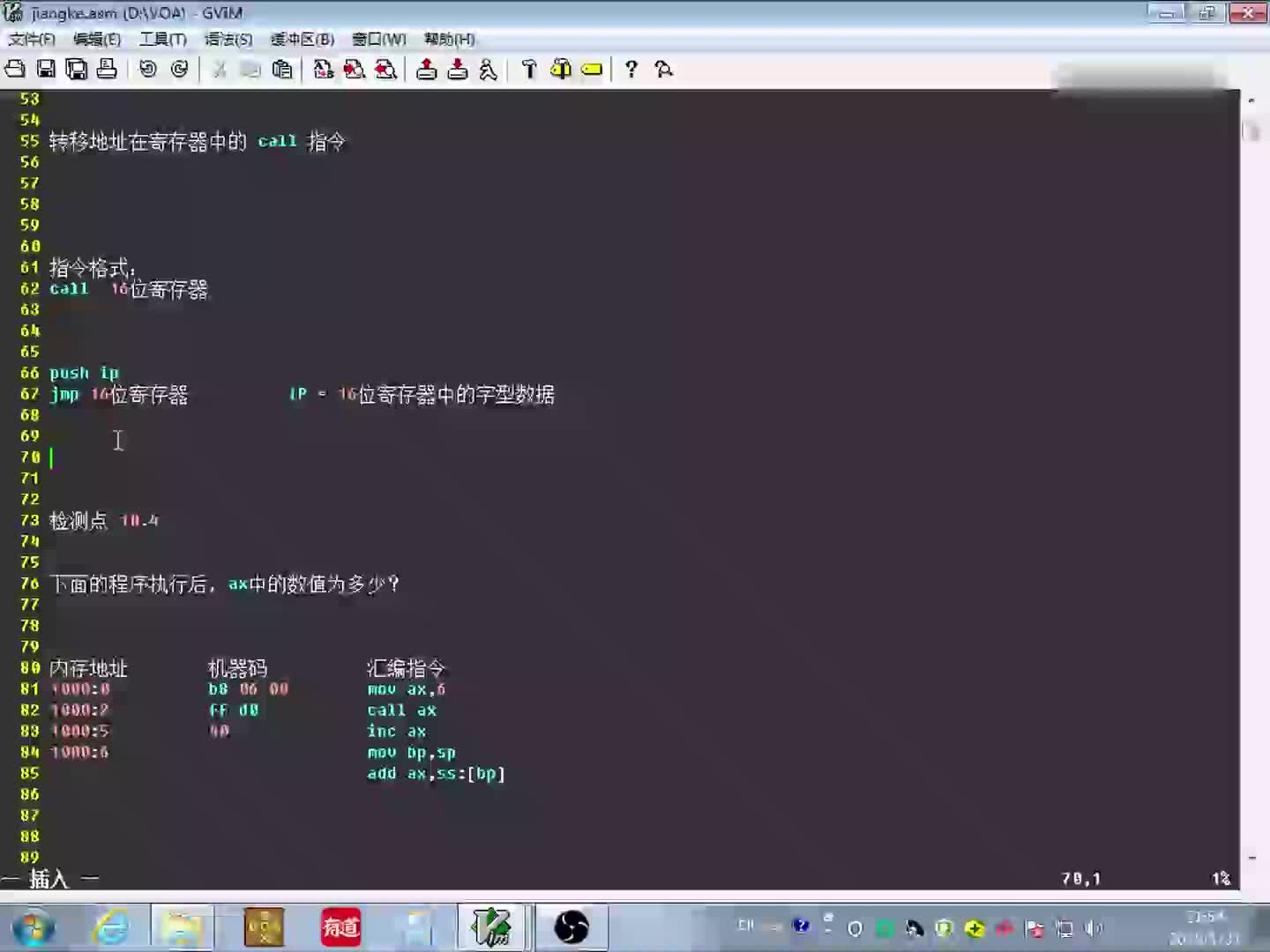The image size is (1270, 952).
Task: Click the Make hammer icon
Action: click(529, 69)
